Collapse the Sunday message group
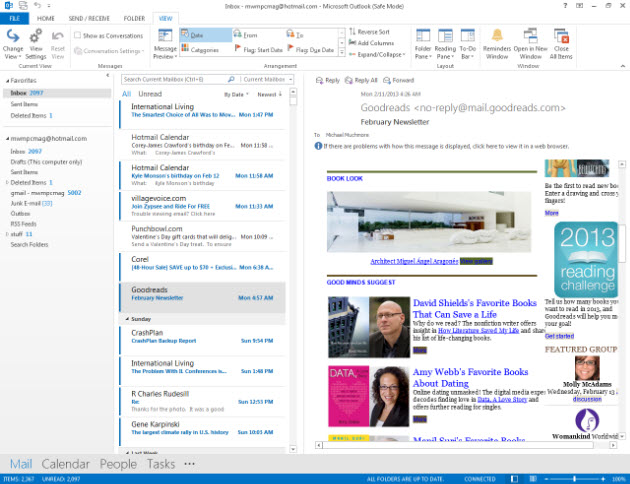630x484 pixels. pos(127,319)
